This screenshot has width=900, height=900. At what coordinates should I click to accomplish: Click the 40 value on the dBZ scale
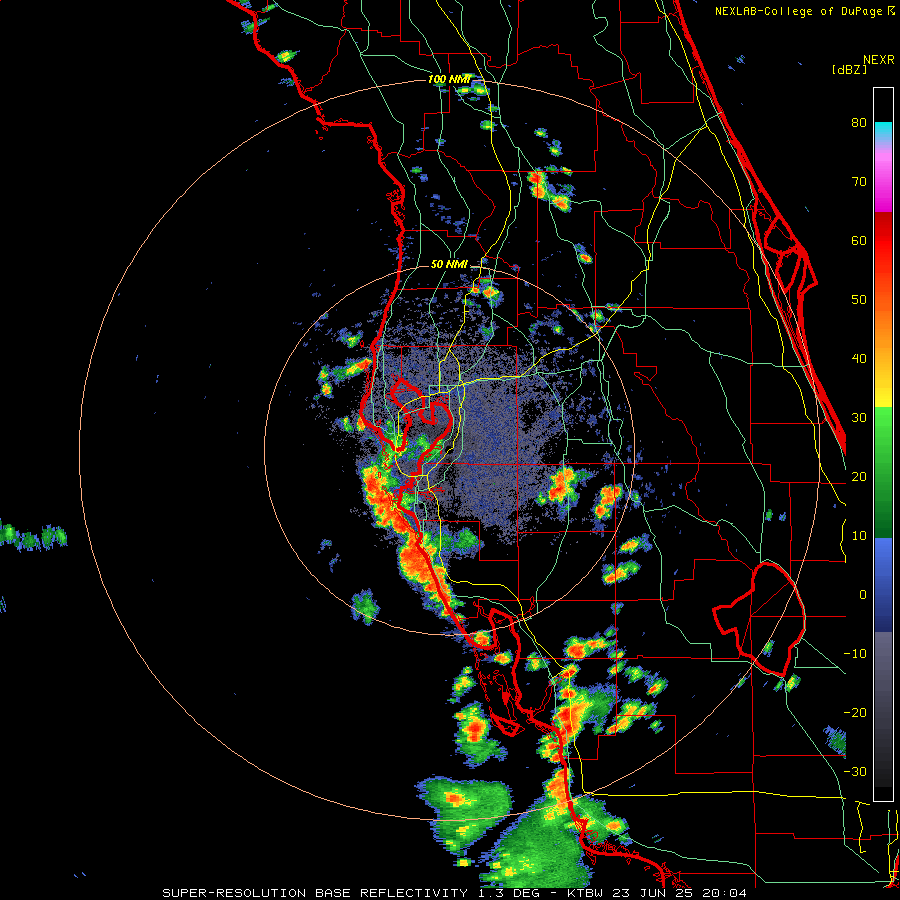pyautogui.click(x=859, y=359)
